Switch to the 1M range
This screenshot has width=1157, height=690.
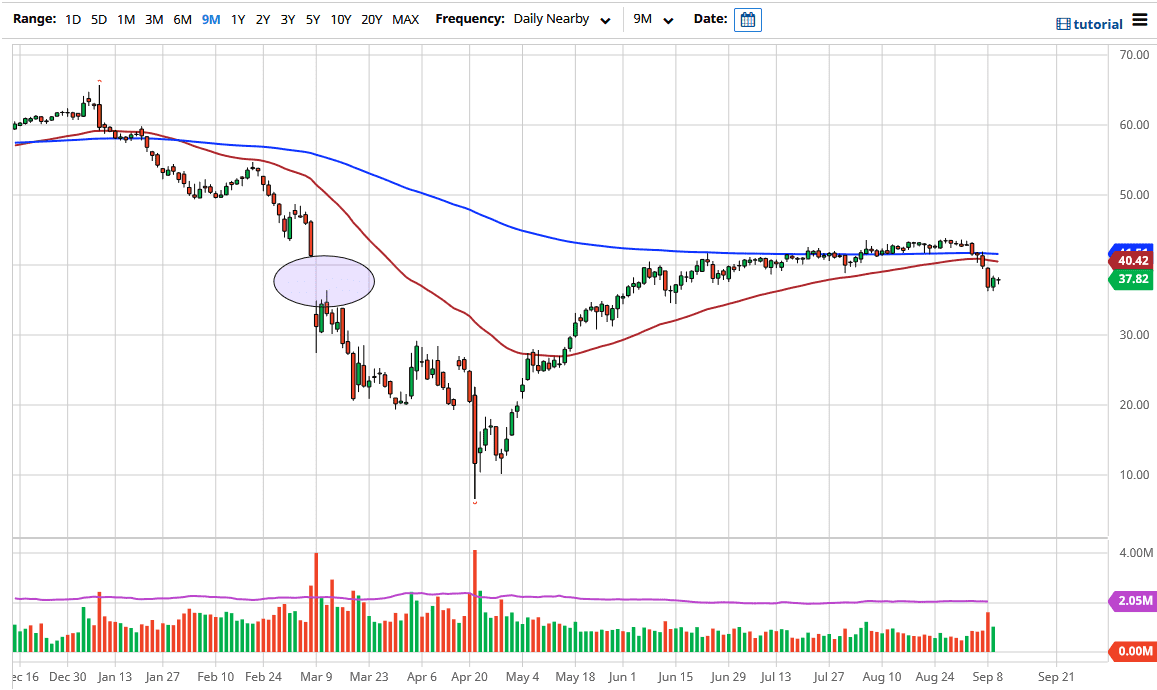click(x=125, y=19)
